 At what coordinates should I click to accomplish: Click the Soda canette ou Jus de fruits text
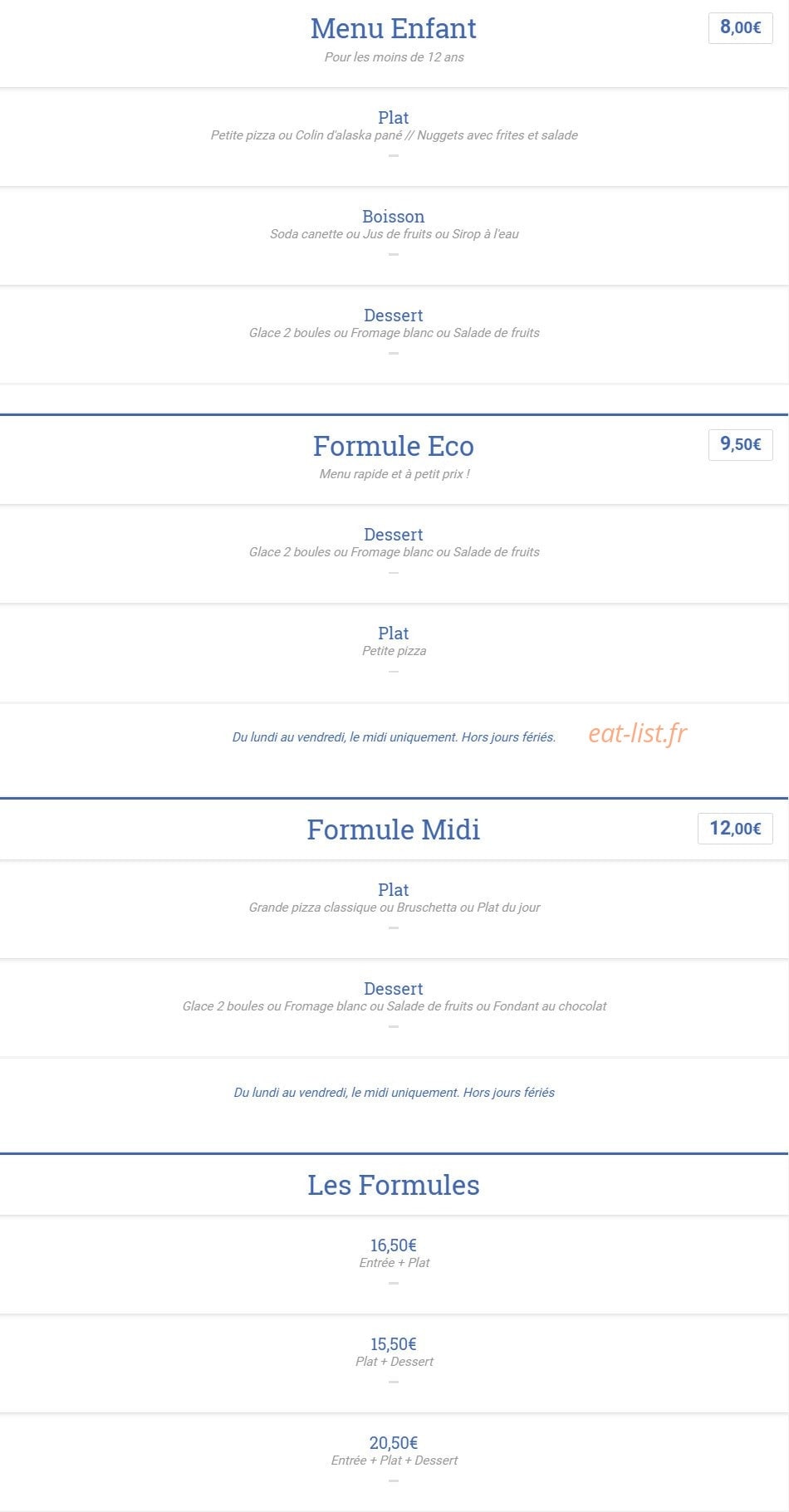click(x=394, y=234)
